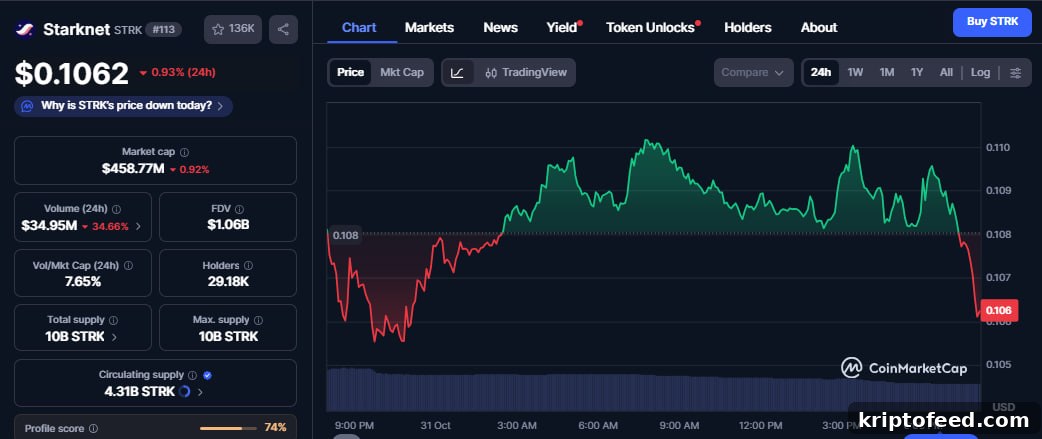
Task: Set chart range to All
Action: click(946, 72)
